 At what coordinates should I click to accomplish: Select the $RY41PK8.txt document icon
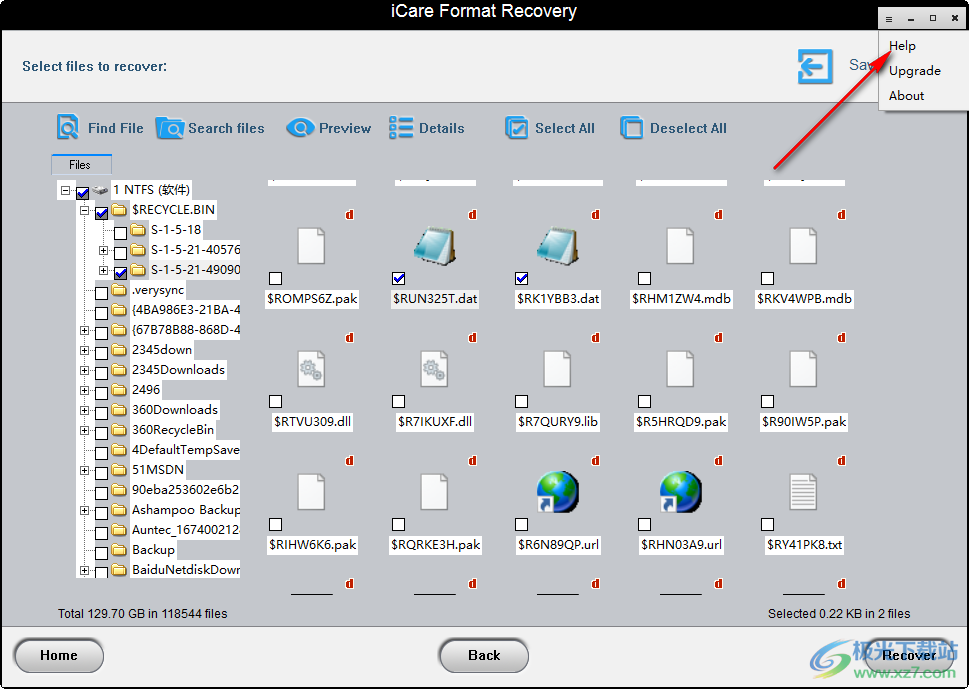click(x=803, y=492)
